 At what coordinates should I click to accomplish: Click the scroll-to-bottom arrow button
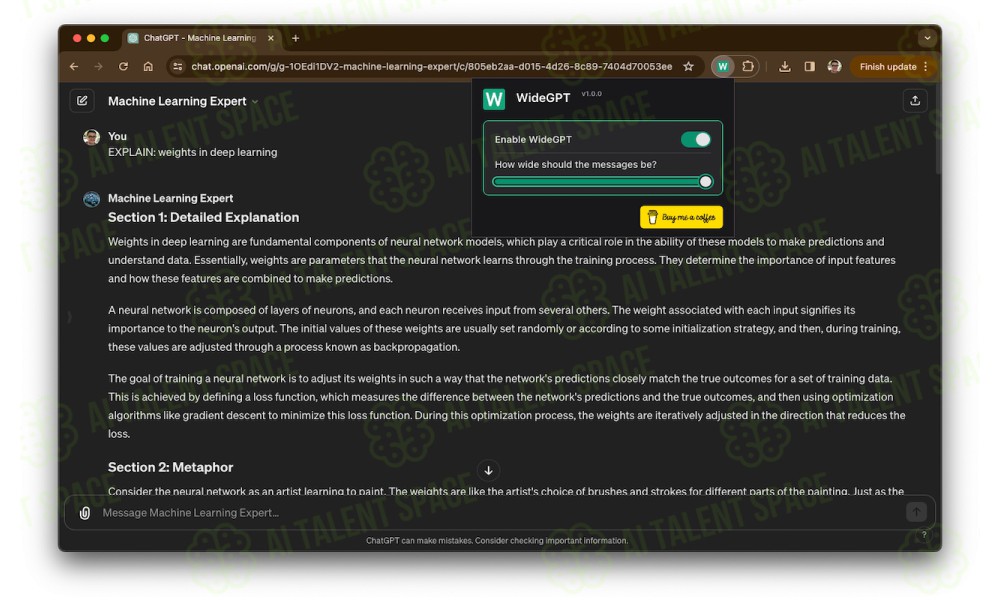[489, 471]
